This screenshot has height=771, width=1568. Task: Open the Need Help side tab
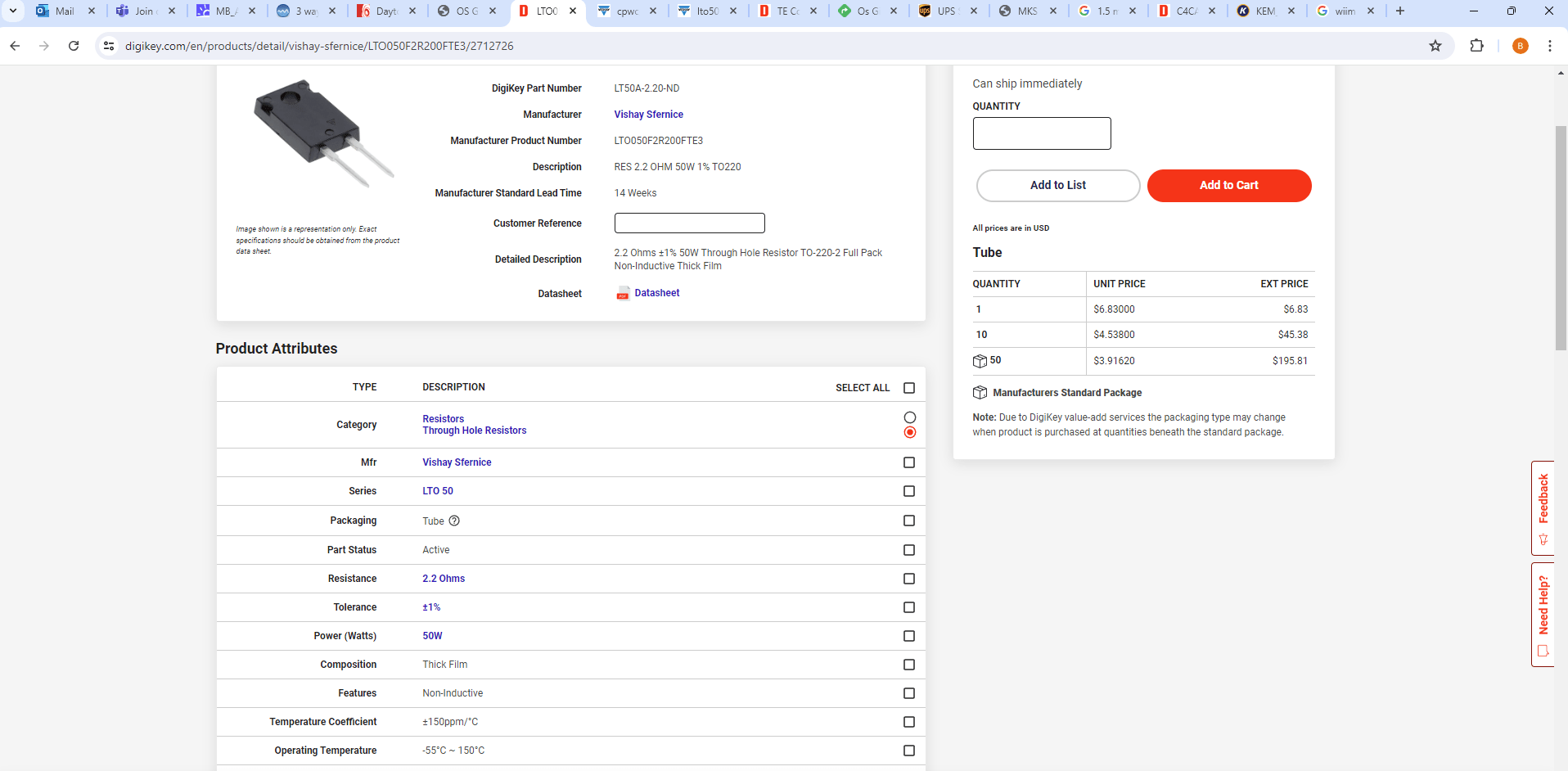(1543, 615)
